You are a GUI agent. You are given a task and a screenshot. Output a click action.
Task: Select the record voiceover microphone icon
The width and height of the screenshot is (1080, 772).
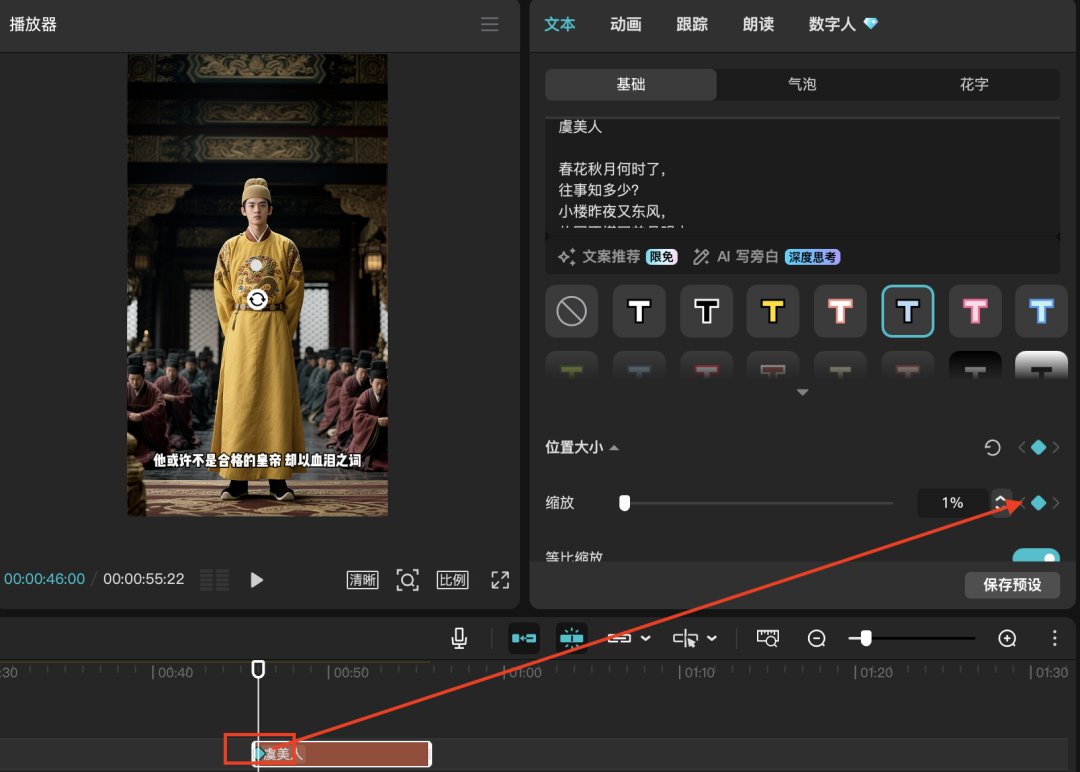(x=460, y=638)
